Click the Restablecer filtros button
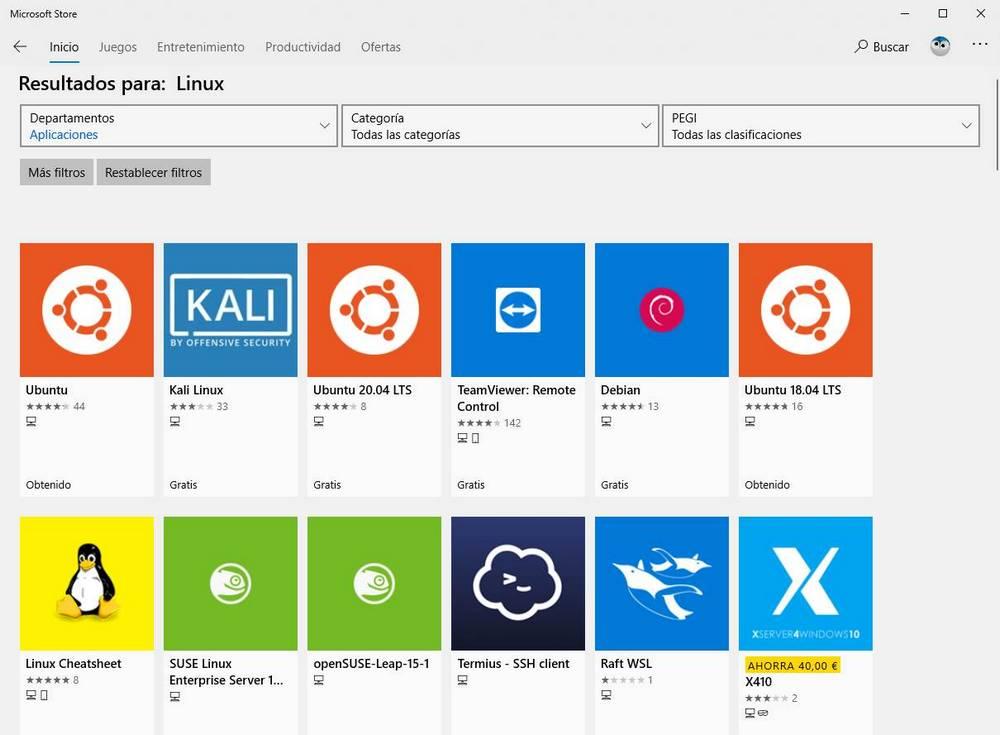The image size is (1000, 735). pyautogui.click(x=153, y=172)
